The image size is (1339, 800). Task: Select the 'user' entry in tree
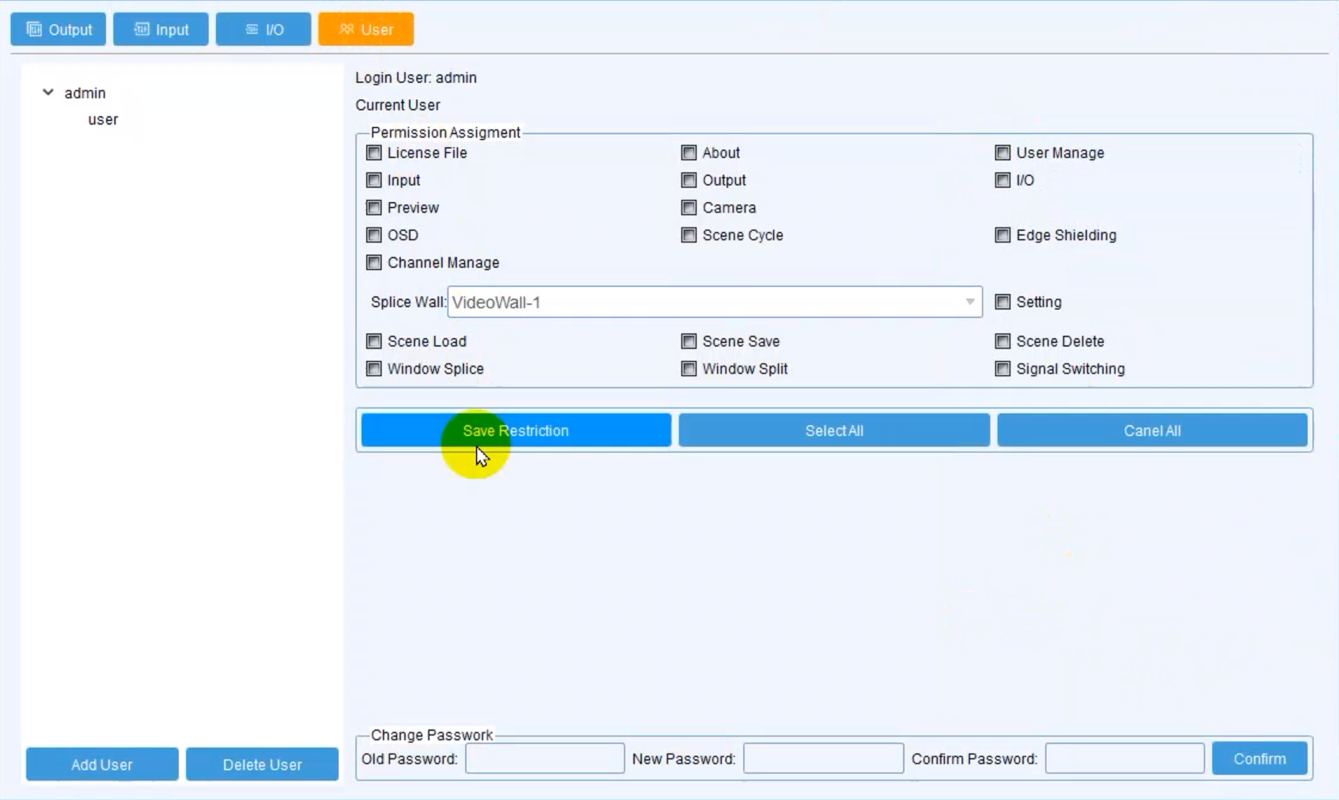click(103, 119)
